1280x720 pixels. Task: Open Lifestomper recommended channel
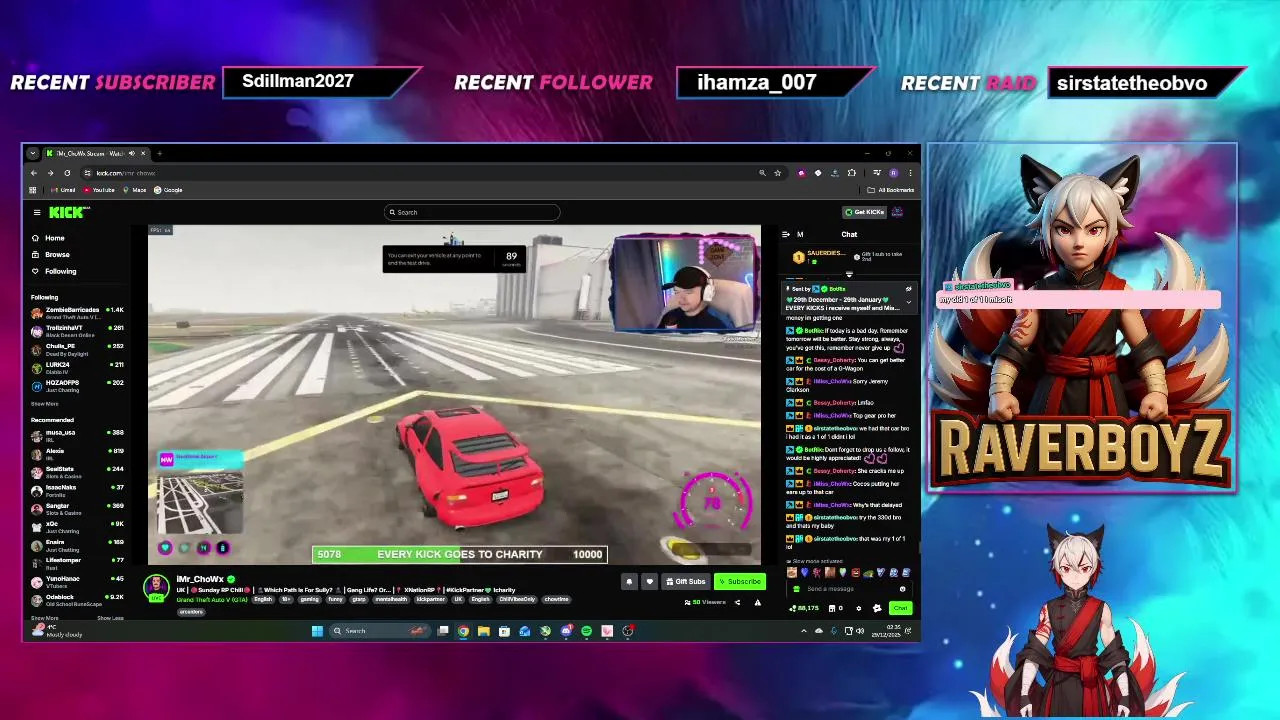78,562
